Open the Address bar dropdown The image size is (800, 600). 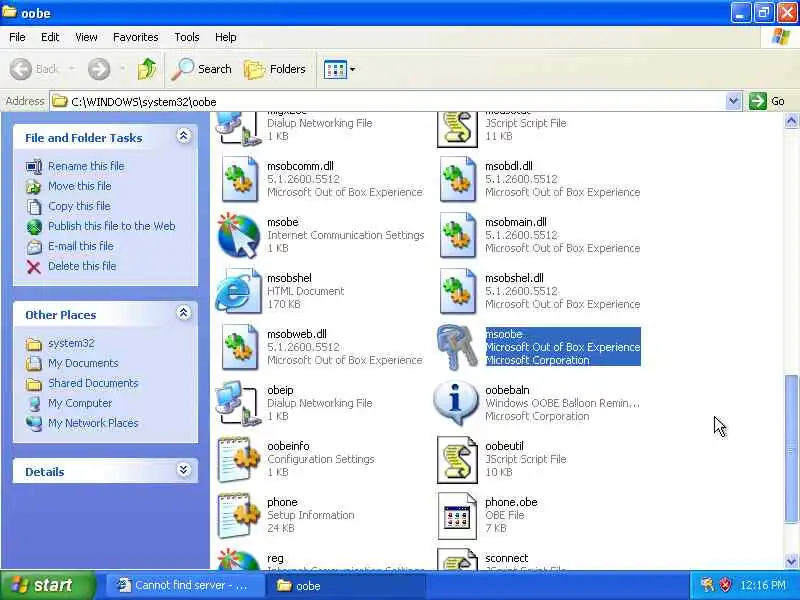(x=733, y=101)
